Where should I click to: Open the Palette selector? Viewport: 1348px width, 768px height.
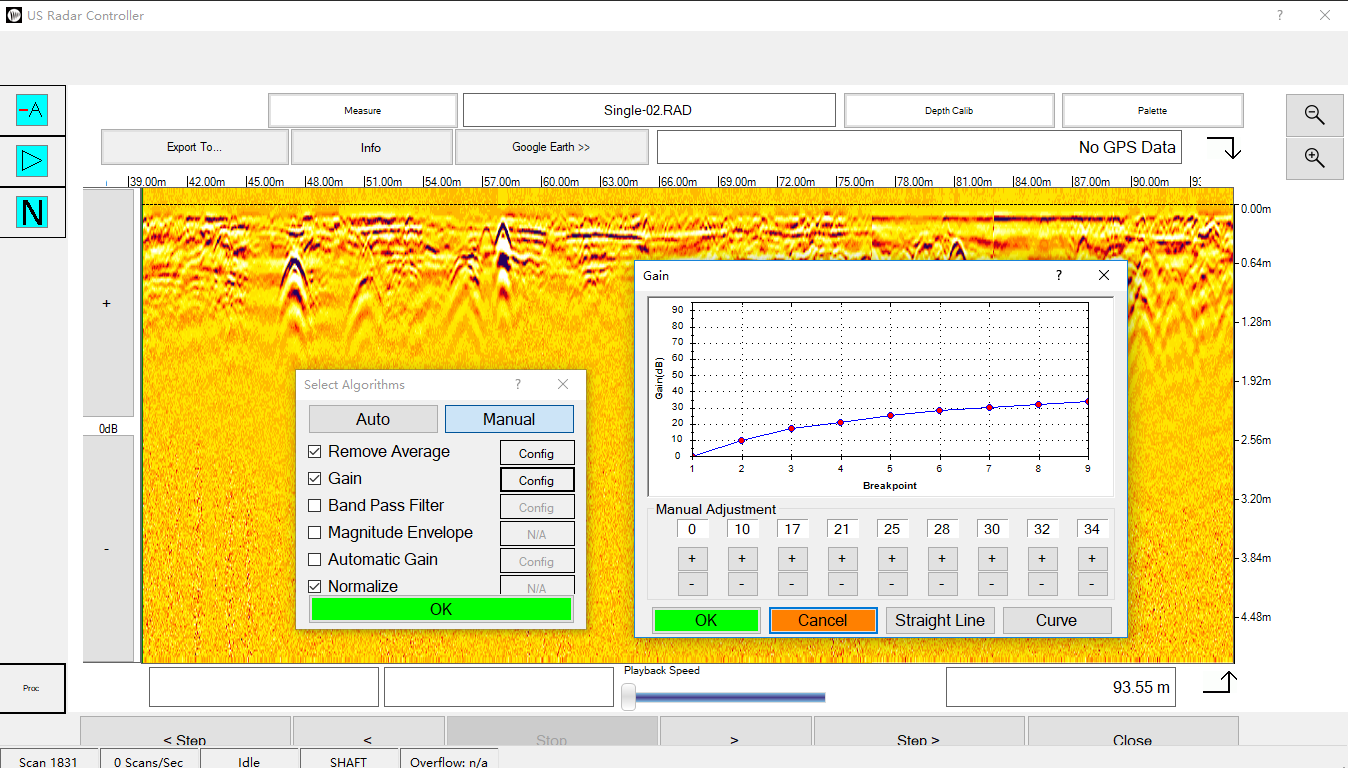coord(1152,111)
